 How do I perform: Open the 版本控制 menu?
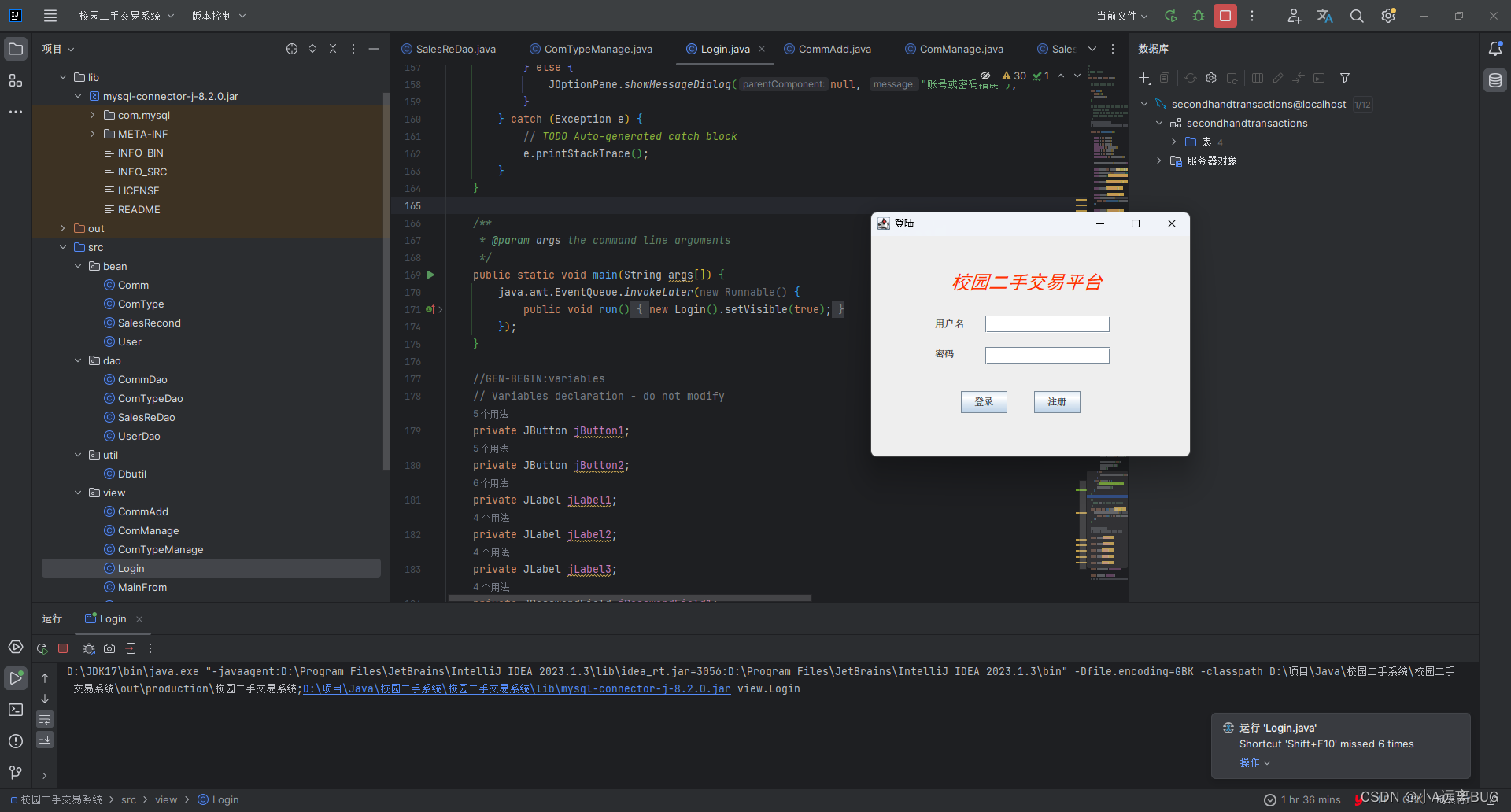tap(218, 15)
